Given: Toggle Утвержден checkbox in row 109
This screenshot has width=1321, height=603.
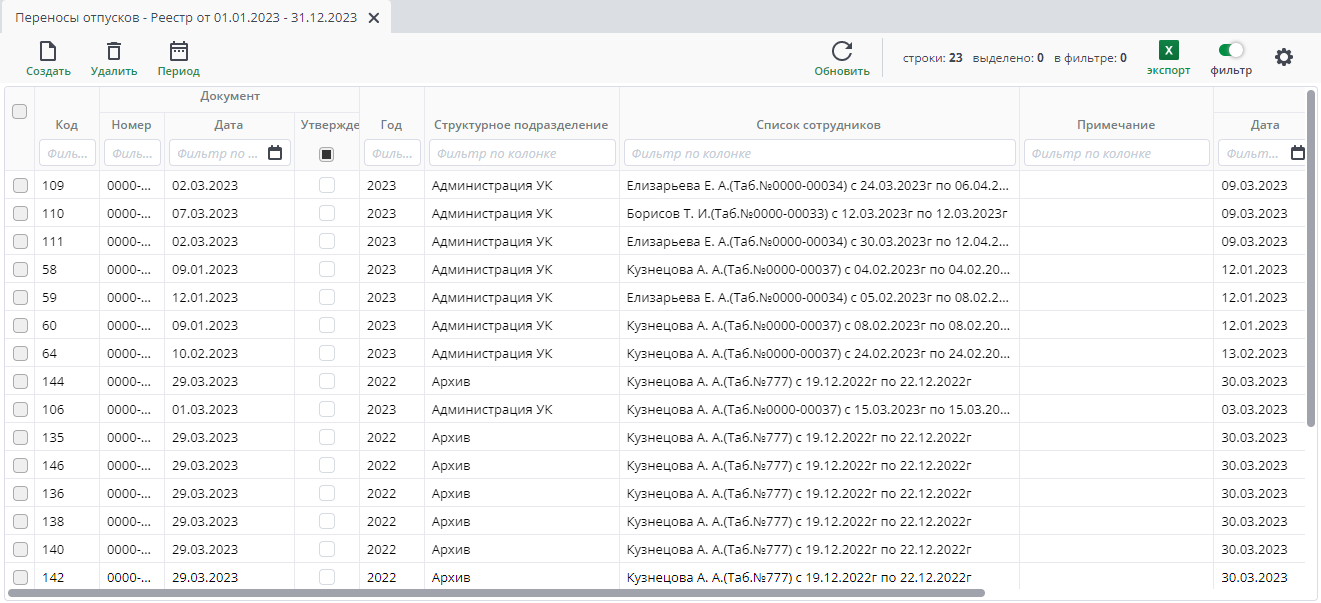Looking at the screenshot, I should click(x=326, y=185).
